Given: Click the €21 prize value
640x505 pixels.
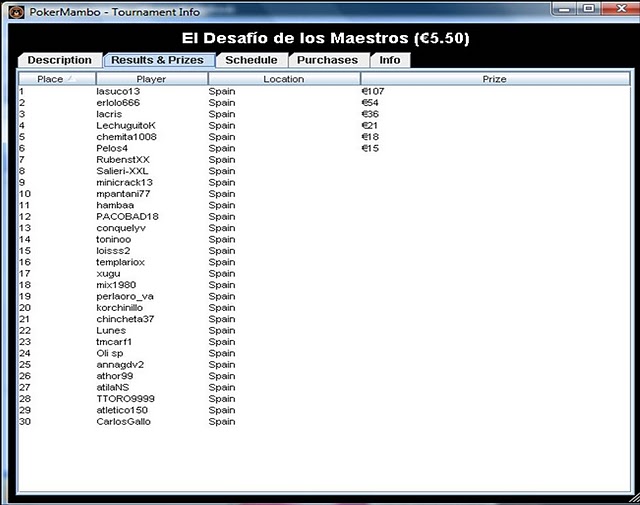Looking at the screenshot, I should 369,125.
